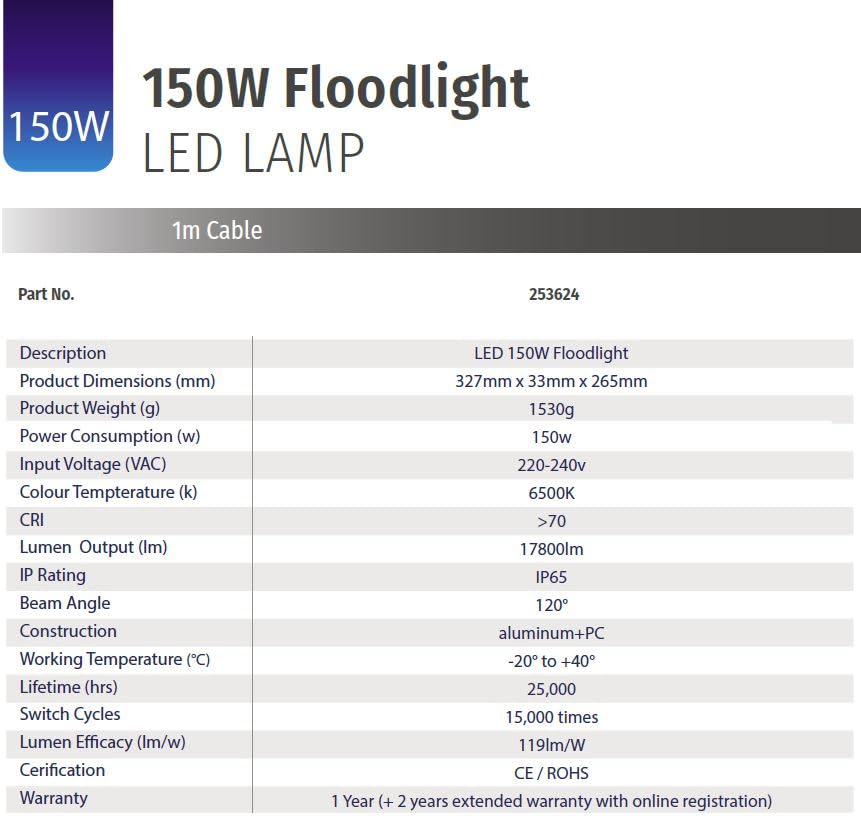Click the Part No. label
The width and height of the screenshot is (861, 821).
[x=46, y=294]
